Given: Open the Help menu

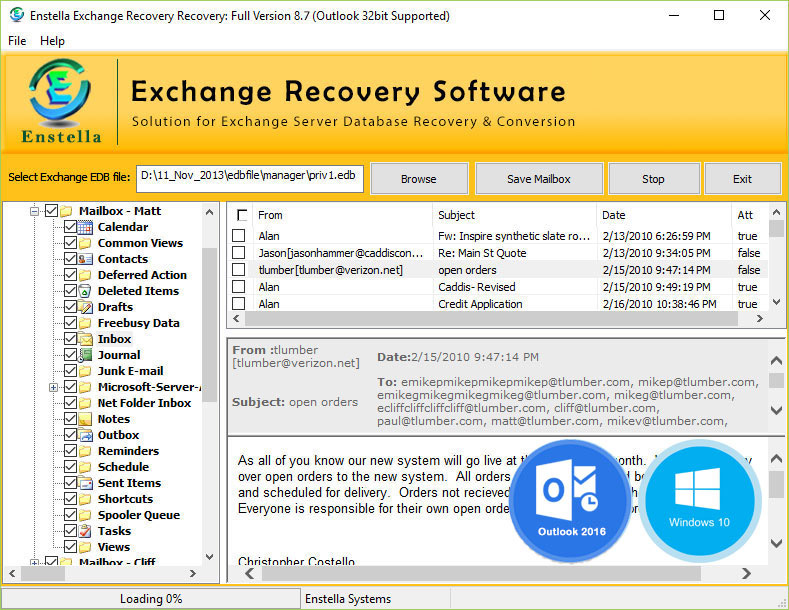Looking at the screenshot, I should (52, 41).
